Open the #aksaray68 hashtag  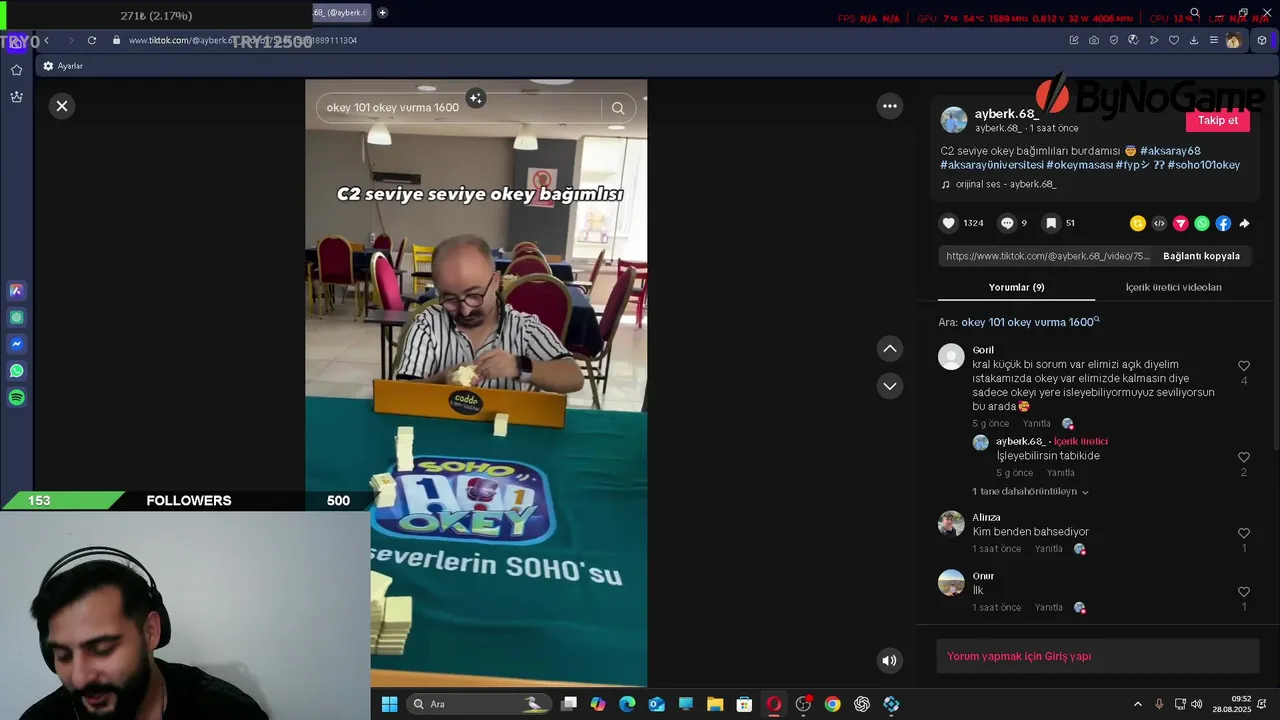click(x=1170, y=151)
